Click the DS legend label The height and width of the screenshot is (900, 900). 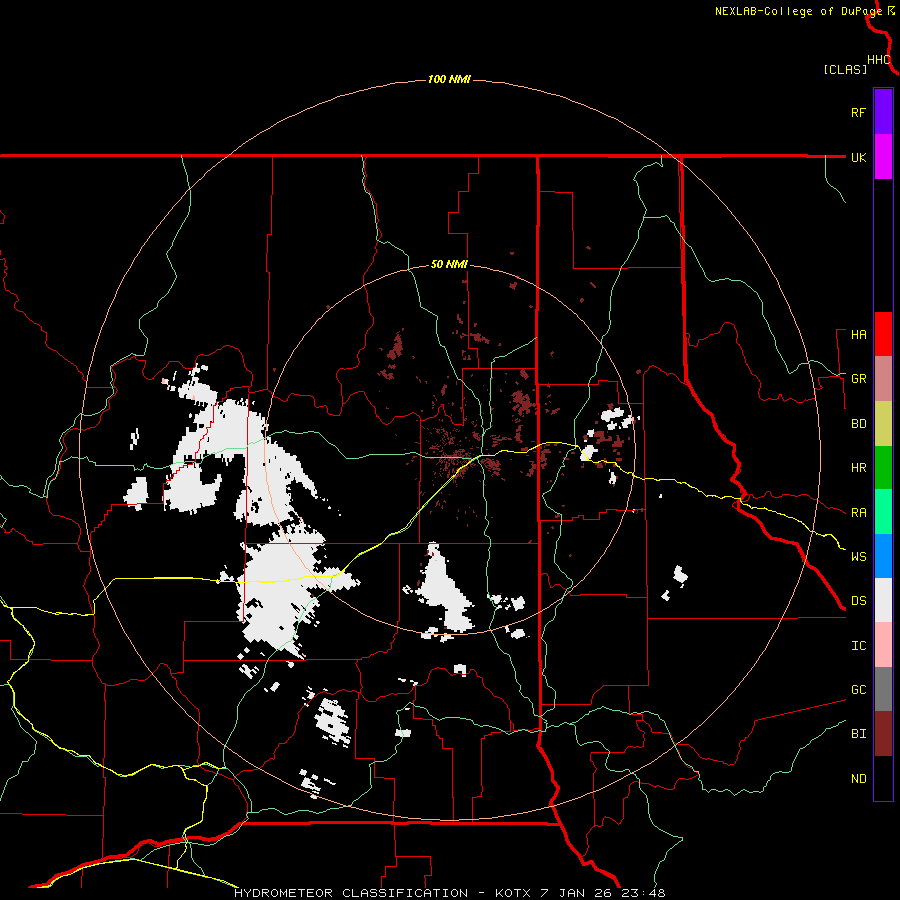tap(859, 601)
